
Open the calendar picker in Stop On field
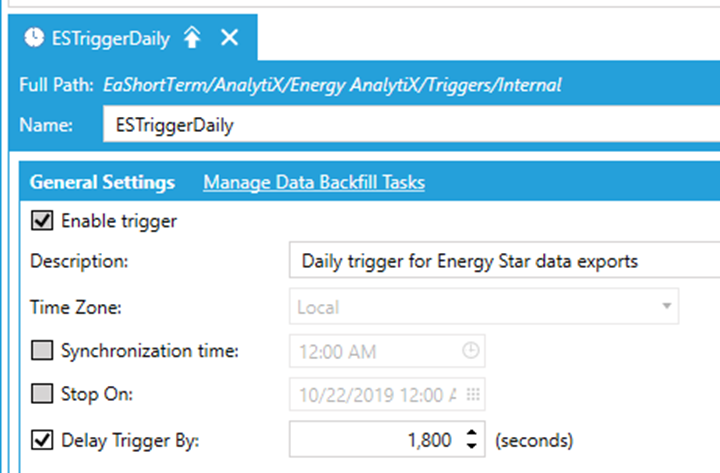(473, 394)
